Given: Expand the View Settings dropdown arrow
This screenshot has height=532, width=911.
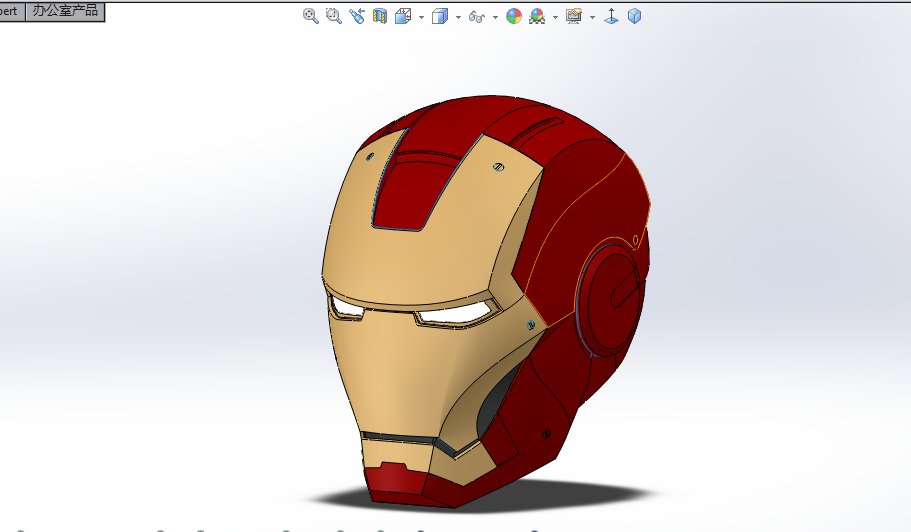Looking at the screenshot, I should point(592,17).
